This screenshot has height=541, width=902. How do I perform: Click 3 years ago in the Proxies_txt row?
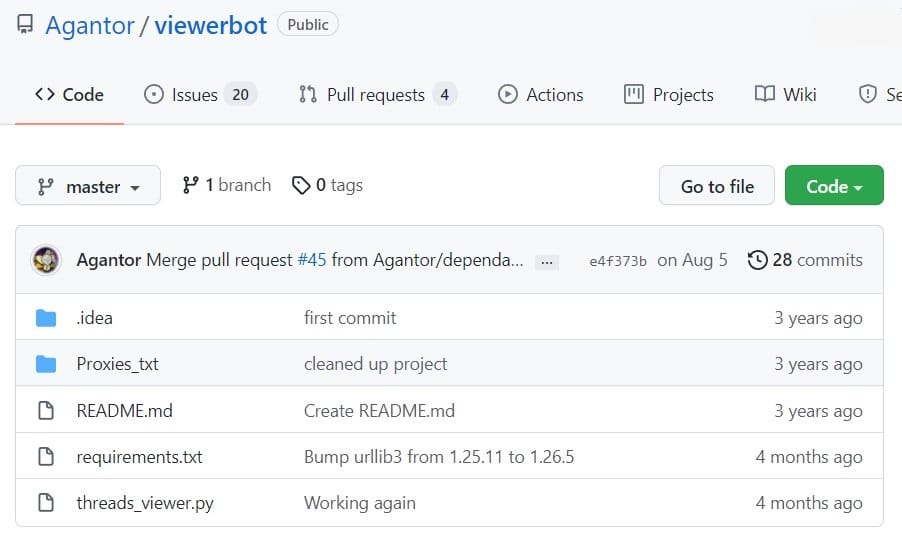click(818, 364)
